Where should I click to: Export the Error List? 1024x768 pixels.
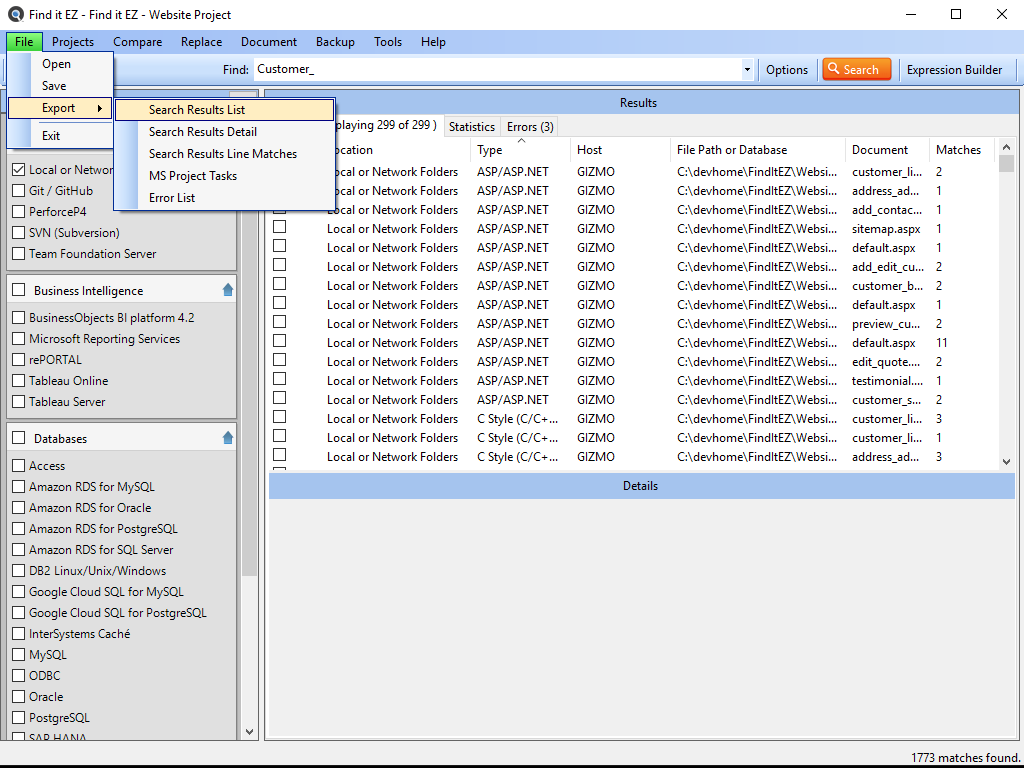(x=225, y=198)
